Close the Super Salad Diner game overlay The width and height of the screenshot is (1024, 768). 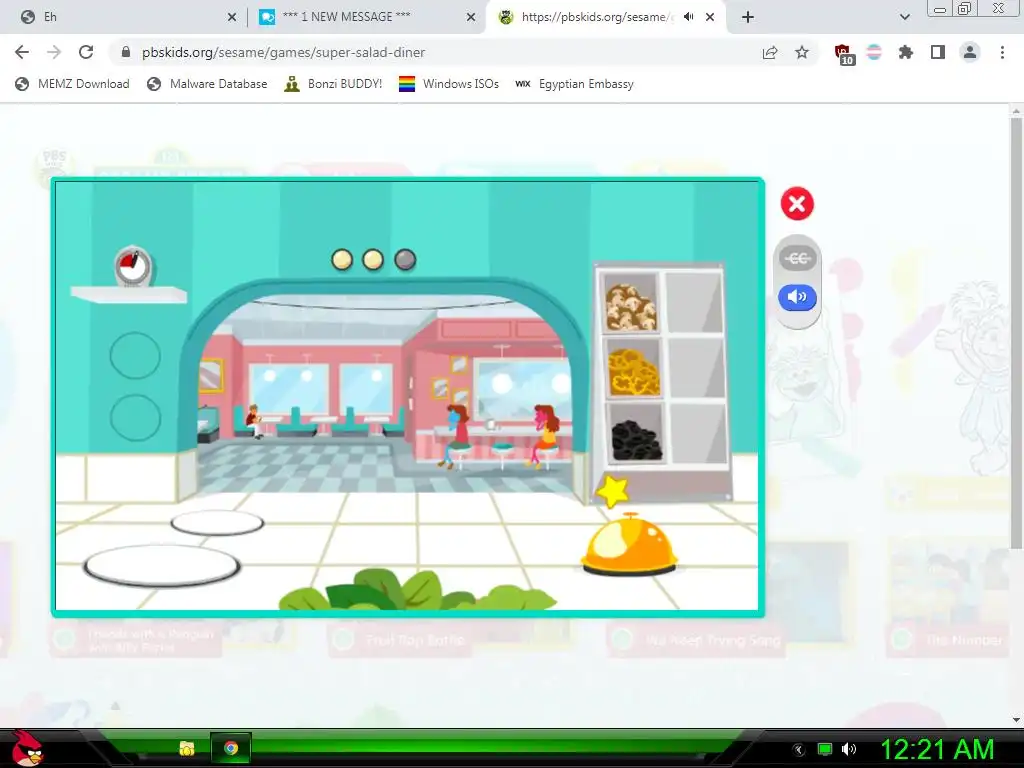[797, 204]
